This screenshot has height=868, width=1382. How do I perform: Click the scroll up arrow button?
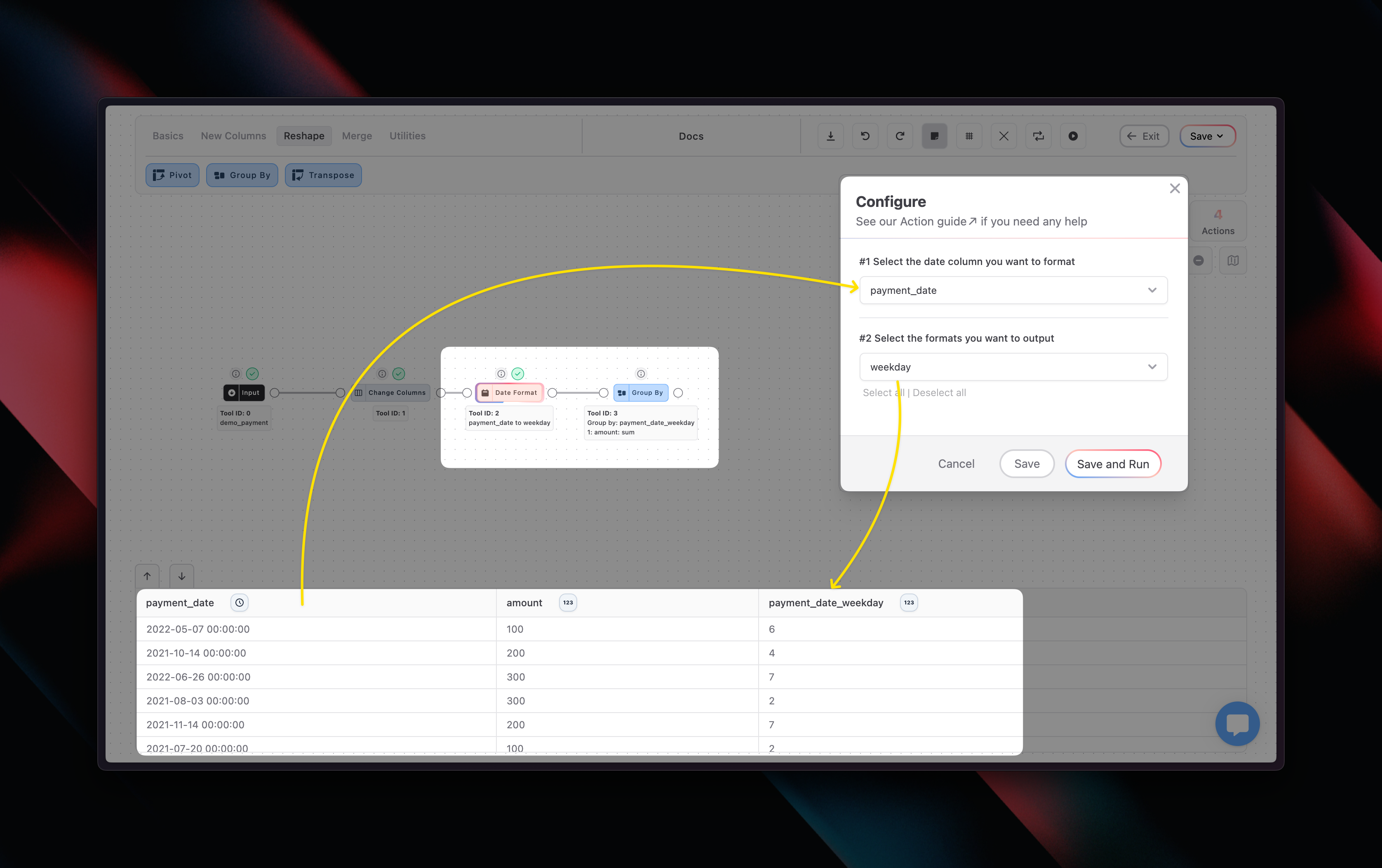pyautogui.click(x=147, y=576)
